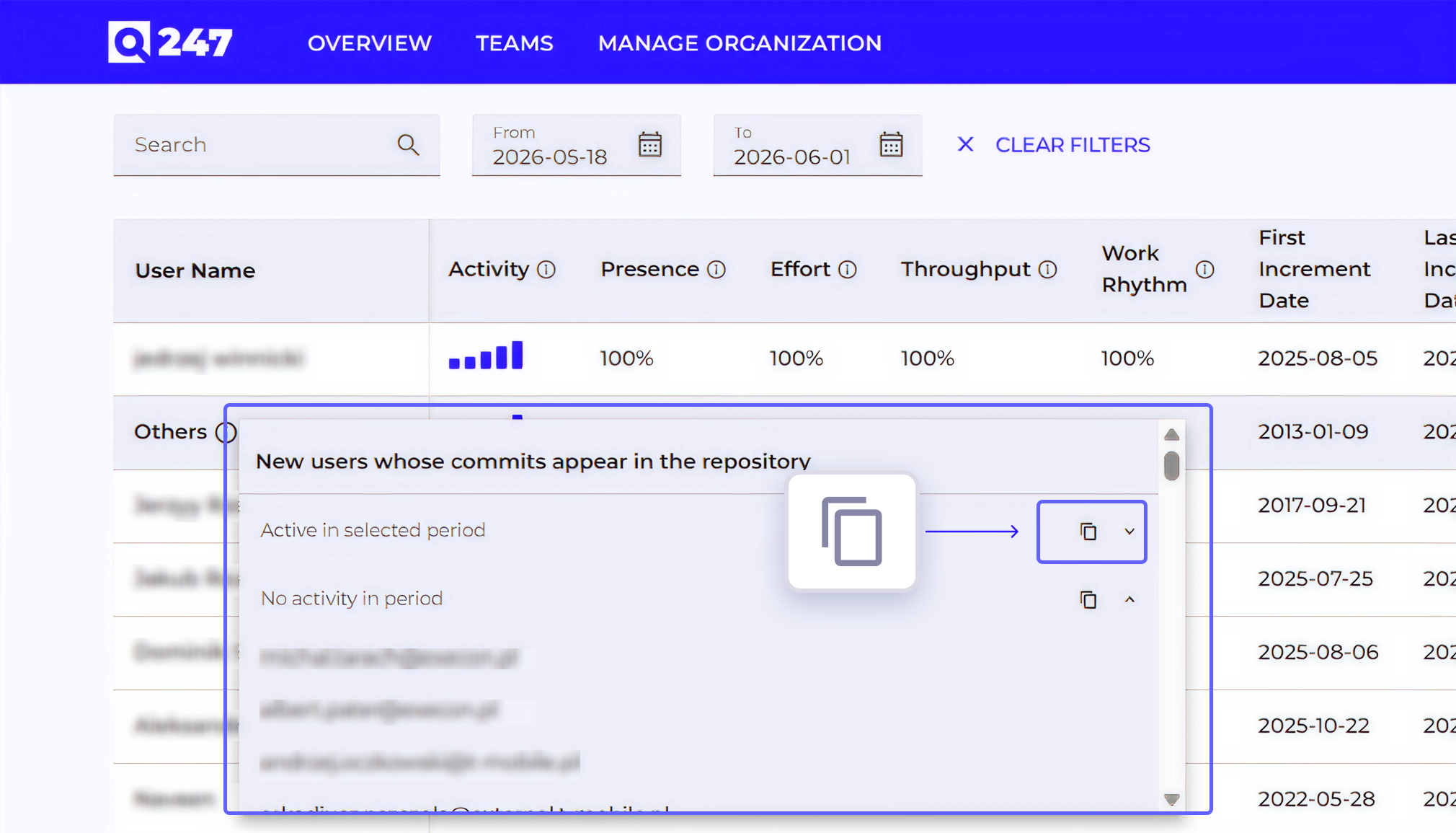
Task: Click the 100% Throughput value in first row
Action: pyautogui.click(x=927, y=358)
